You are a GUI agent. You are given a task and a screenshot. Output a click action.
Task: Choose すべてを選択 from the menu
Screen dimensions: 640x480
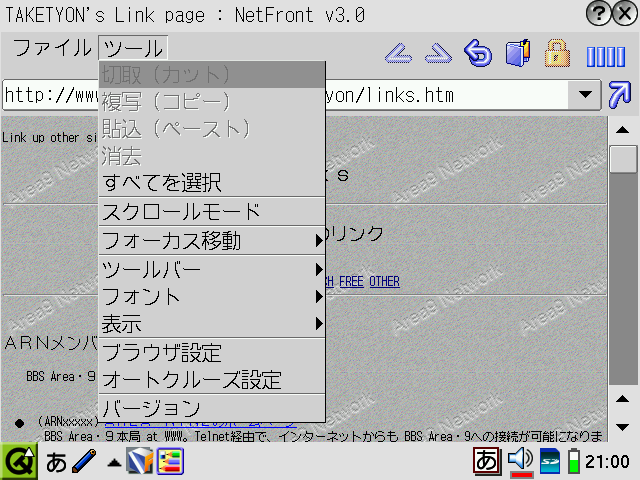[212, 182]
